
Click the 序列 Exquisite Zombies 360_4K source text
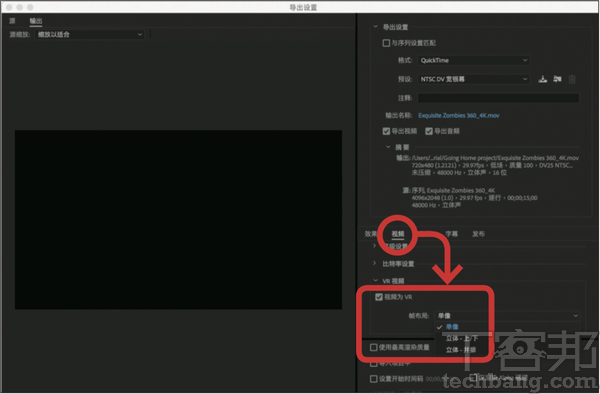[x=453, y=190]
